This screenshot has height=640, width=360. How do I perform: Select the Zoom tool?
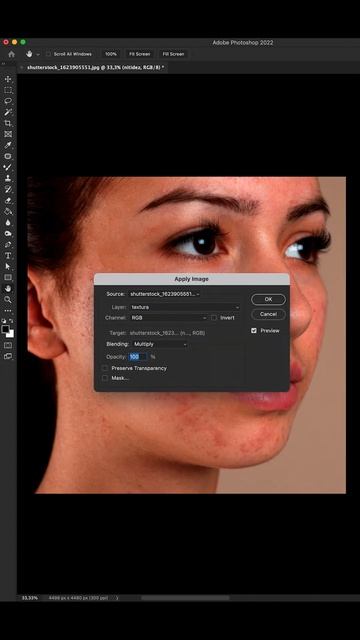pyautogui.click(x=8, y=299)
